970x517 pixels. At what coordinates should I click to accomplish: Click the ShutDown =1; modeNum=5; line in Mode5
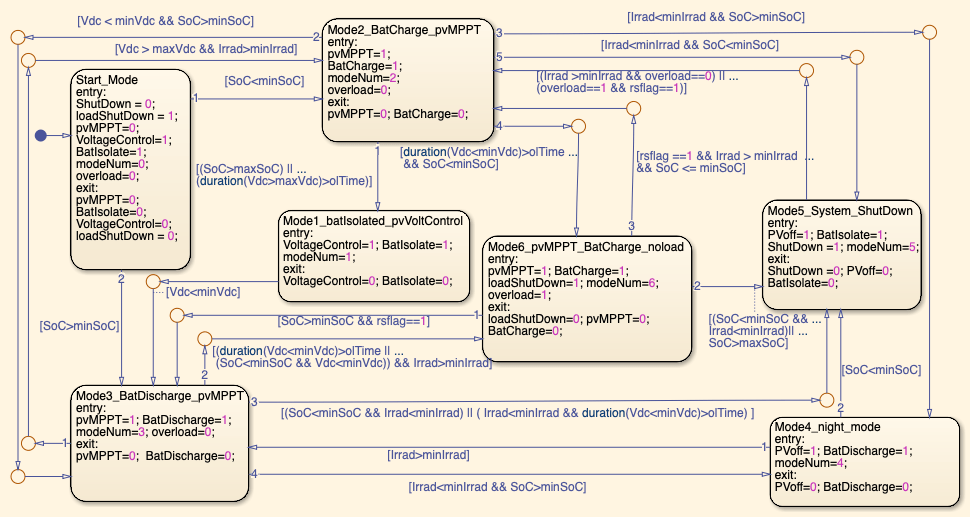tap(843, 247)
